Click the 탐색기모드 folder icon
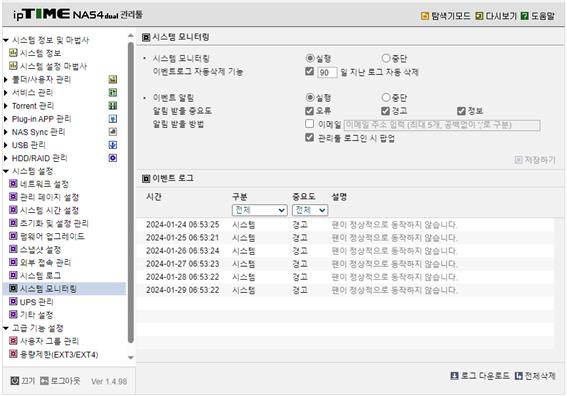 click(425, 16)
